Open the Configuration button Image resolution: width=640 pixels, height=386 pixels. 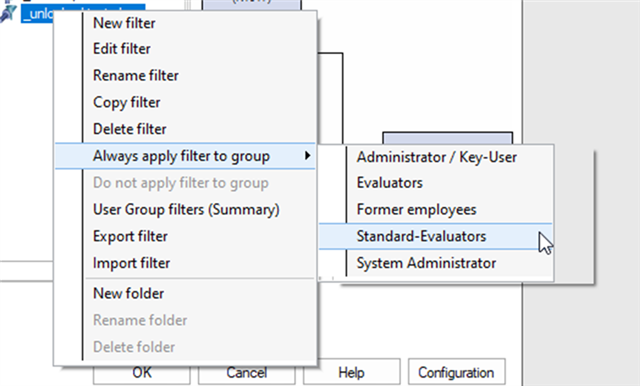456,372
